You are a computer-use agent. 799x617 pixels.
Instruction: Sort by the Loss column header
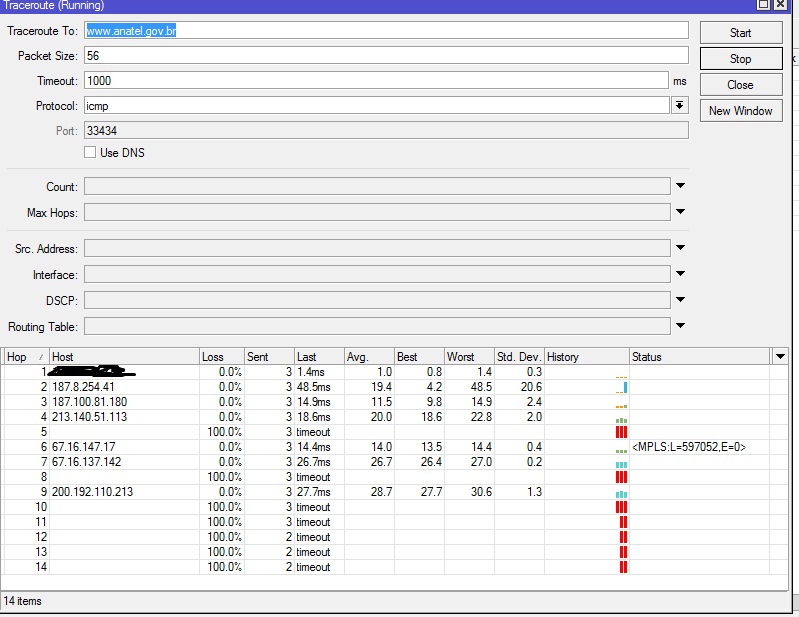[x=222, y=357]
